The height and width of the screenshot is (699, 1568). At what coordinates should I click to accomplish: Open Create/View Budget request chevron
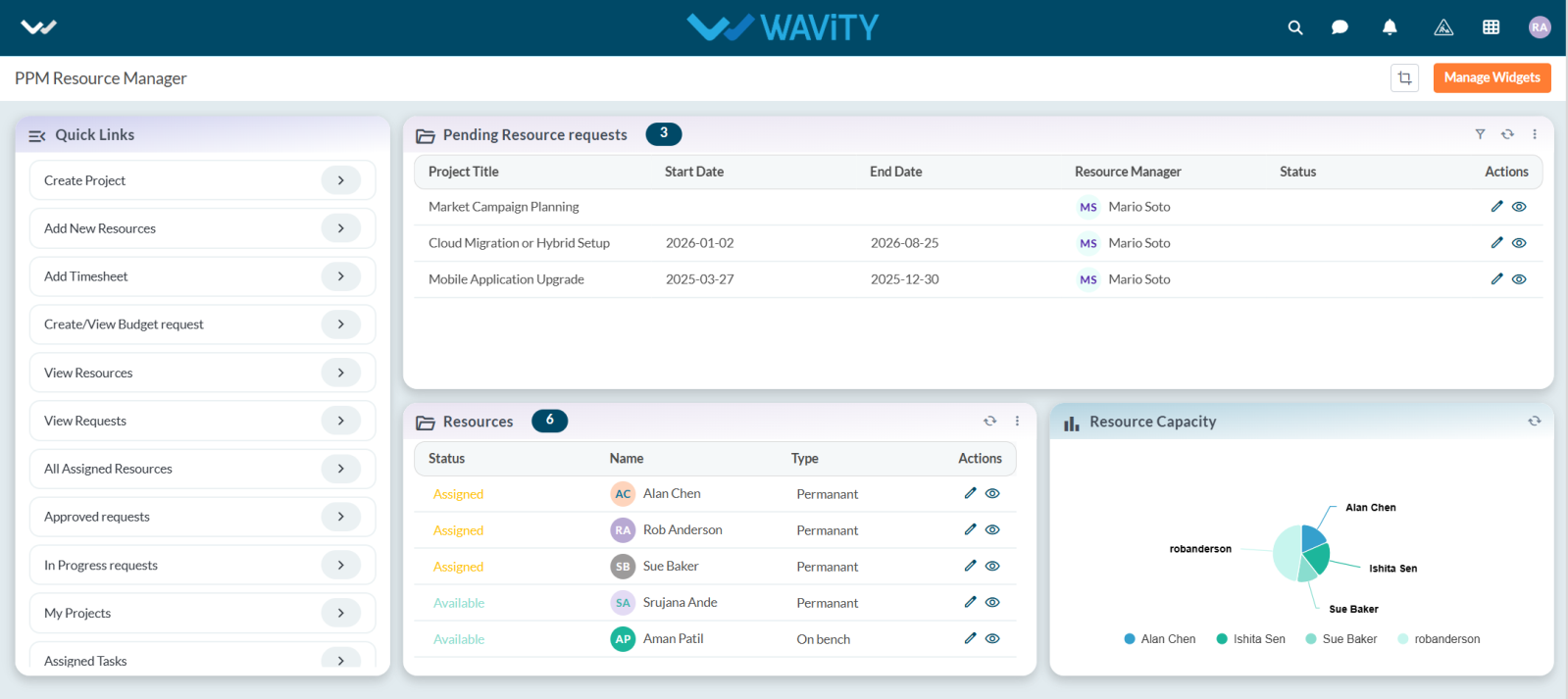[x=341, y=325]
